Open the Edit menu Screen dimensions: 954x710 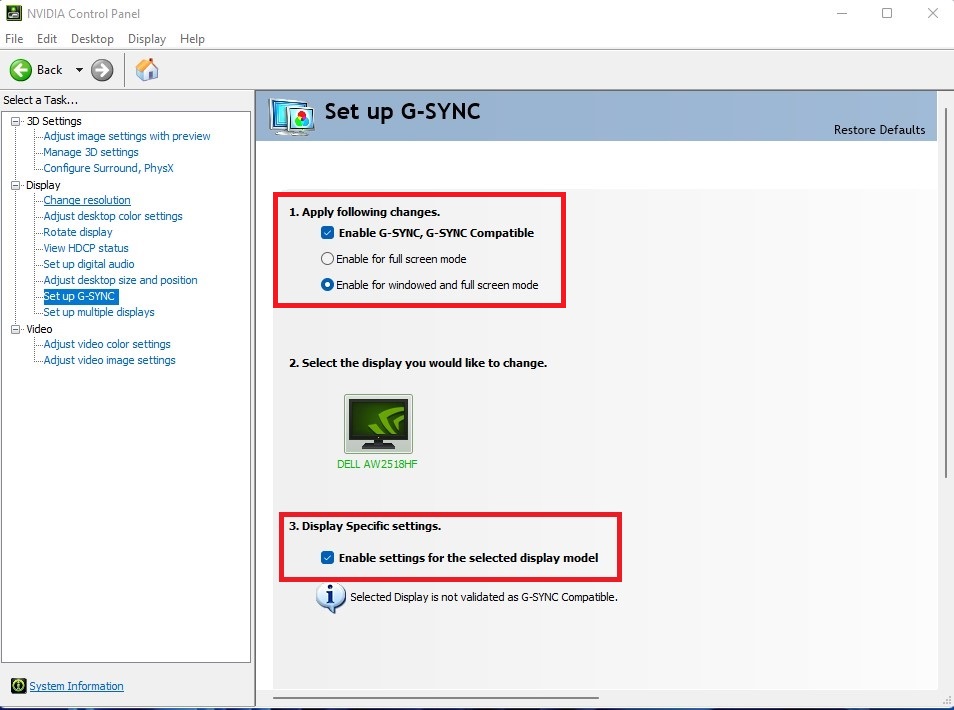click(x=47, y=38)
